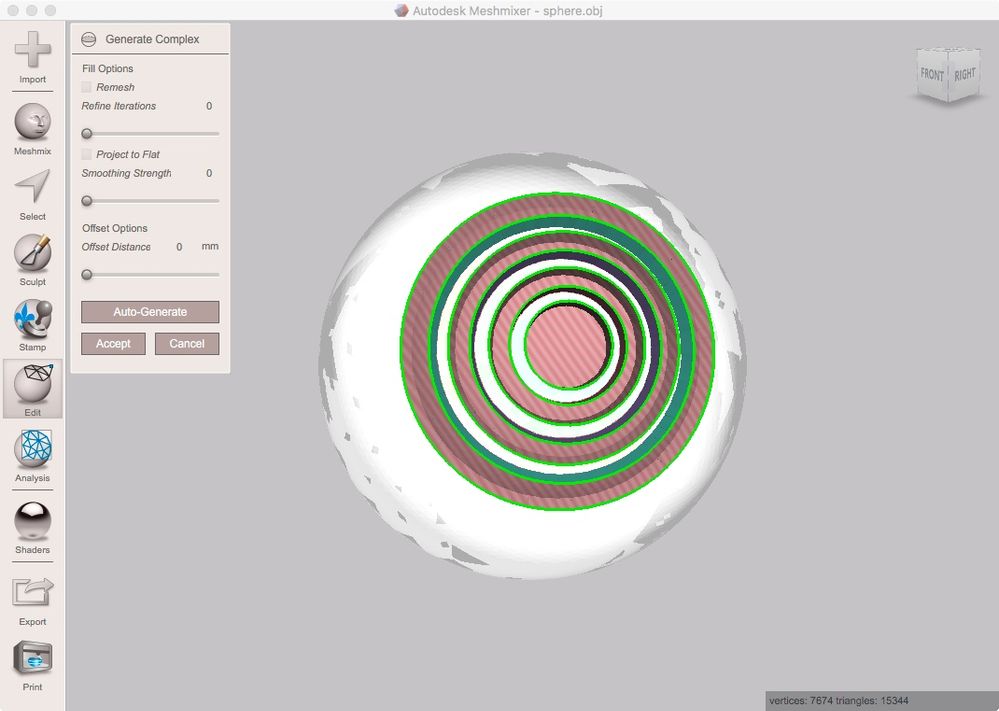Image resolution: width=999 pixels, height=711 pixels.
Task: Open the Edit tools menu
Action: pos(32,389)
